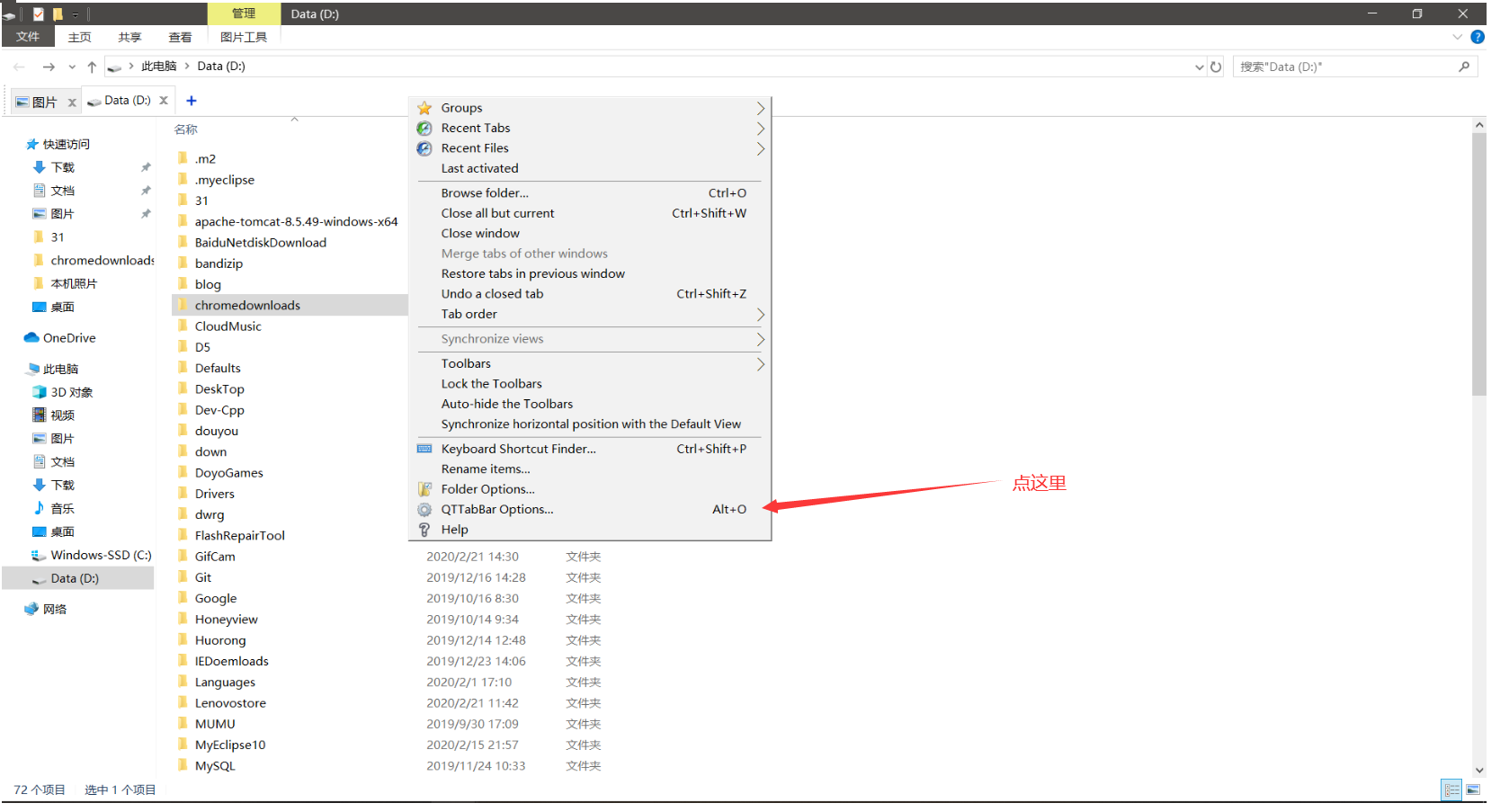Viewport: 1491px width, 812px height.
Task: Open the address bar history dropdown
Action: coord(1199,67)
